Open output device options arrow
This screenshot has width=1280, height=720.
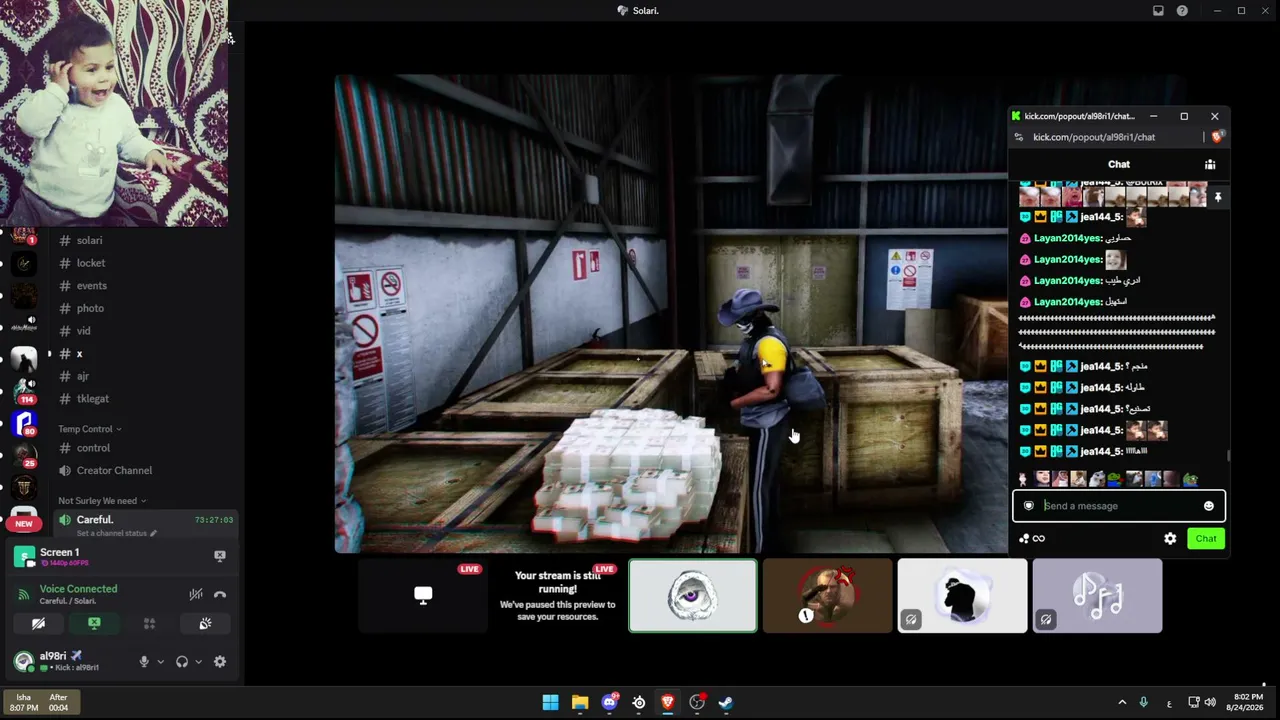tap(198, 661)
